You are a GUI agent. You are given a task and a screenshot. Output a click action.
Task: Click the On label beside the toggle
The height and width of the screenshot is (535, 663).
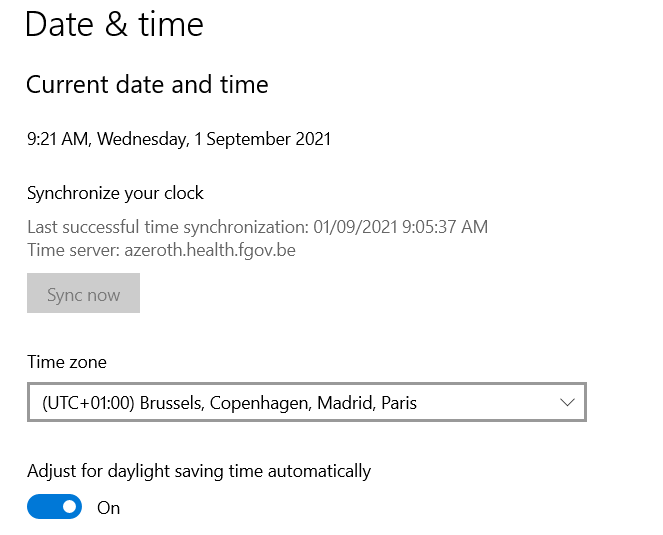coord(108,508)
